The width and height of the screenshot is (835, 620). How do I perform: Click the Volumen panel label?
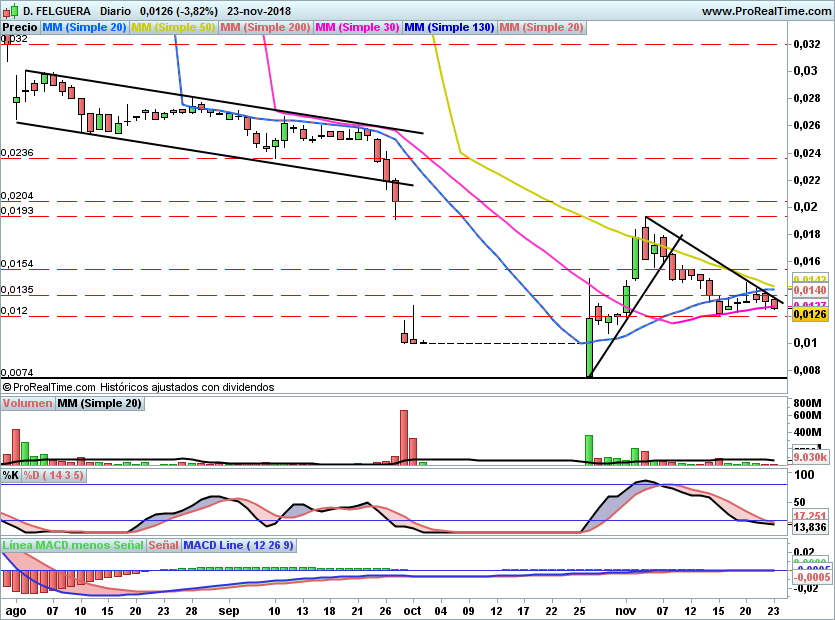point(27,404)
